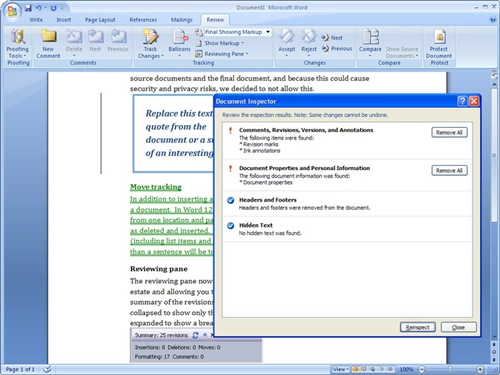Click the scroll-down arrow of the document

(x=494, y=337)
